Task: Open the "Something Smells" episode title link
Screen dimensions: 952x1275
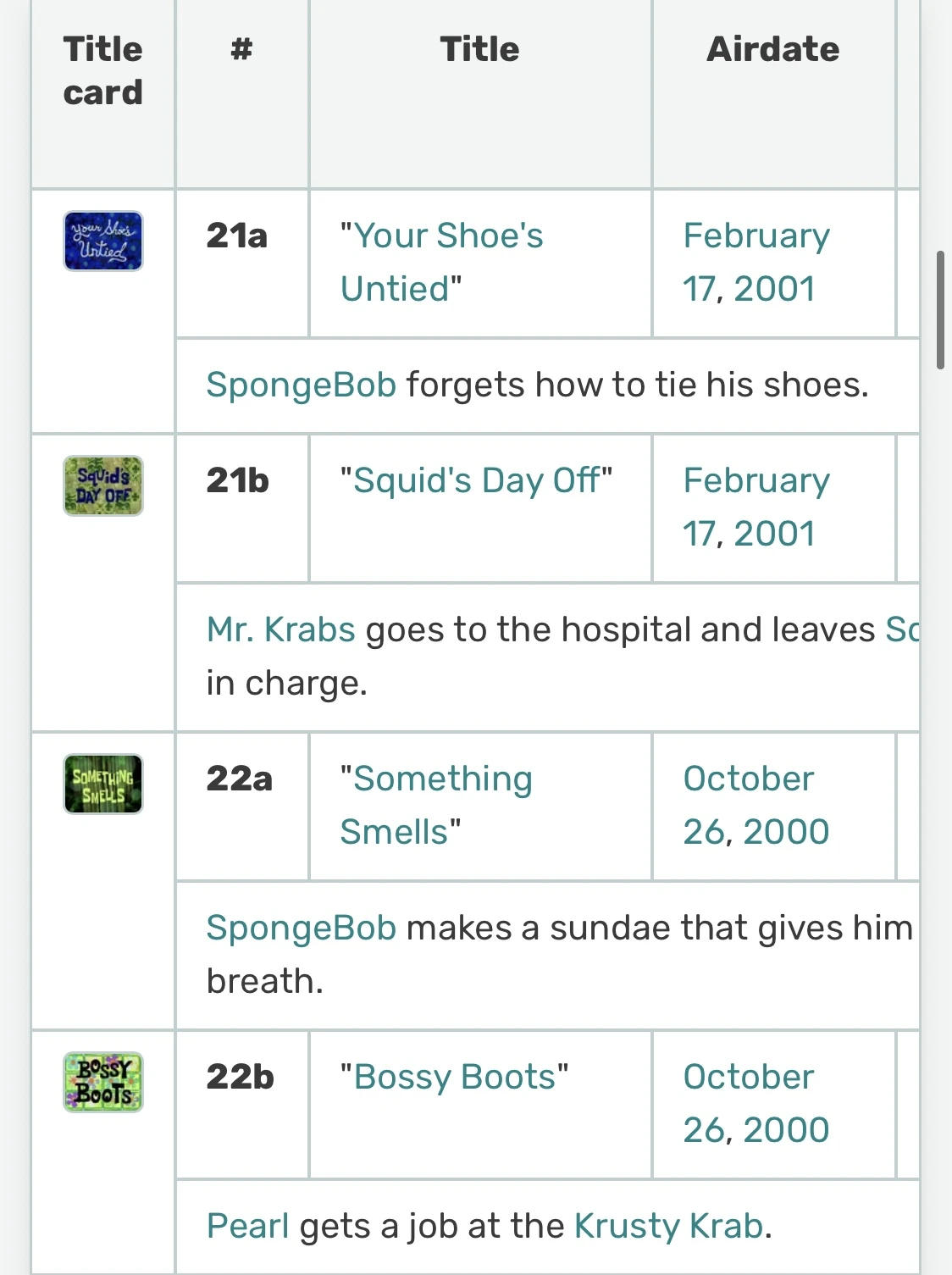Action: (436, 805)
